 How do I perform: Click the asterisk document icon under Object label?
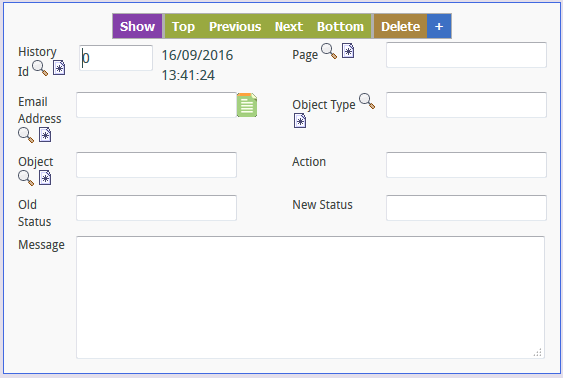(x=45, y=178)
